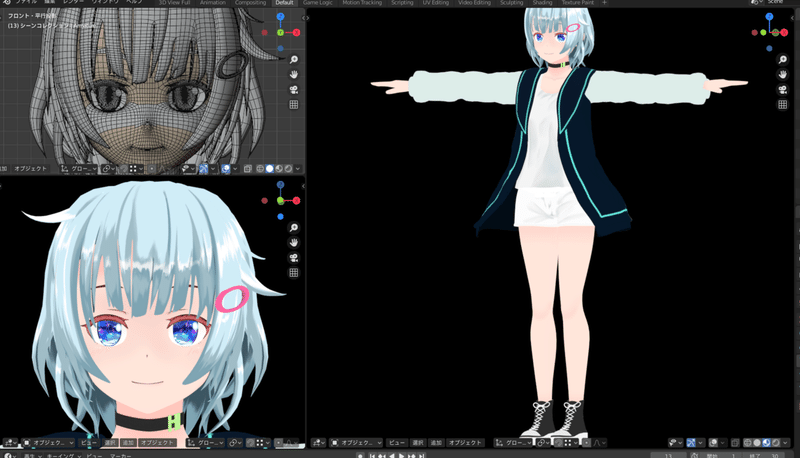Toggle X-ray in top-left viewport header
This screenshot has height=458, width=800.
click(x=247, y=169)
